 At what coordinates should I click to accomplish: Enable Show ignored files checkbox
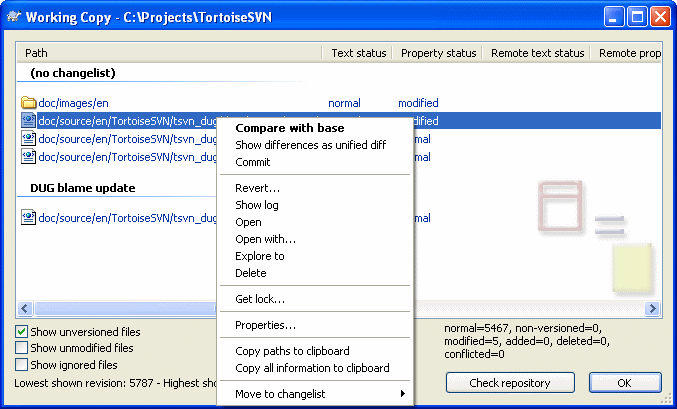(21, 365)
